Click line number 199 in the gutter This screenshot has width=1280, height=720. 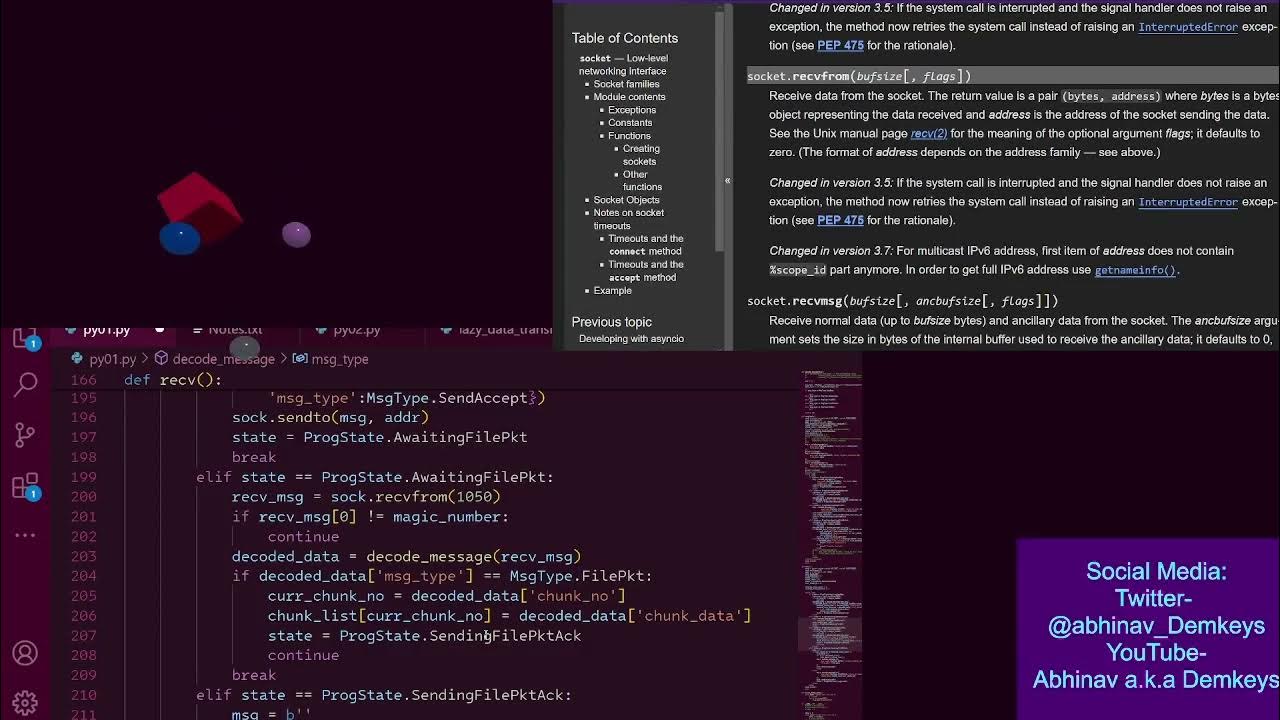[84, 477]
